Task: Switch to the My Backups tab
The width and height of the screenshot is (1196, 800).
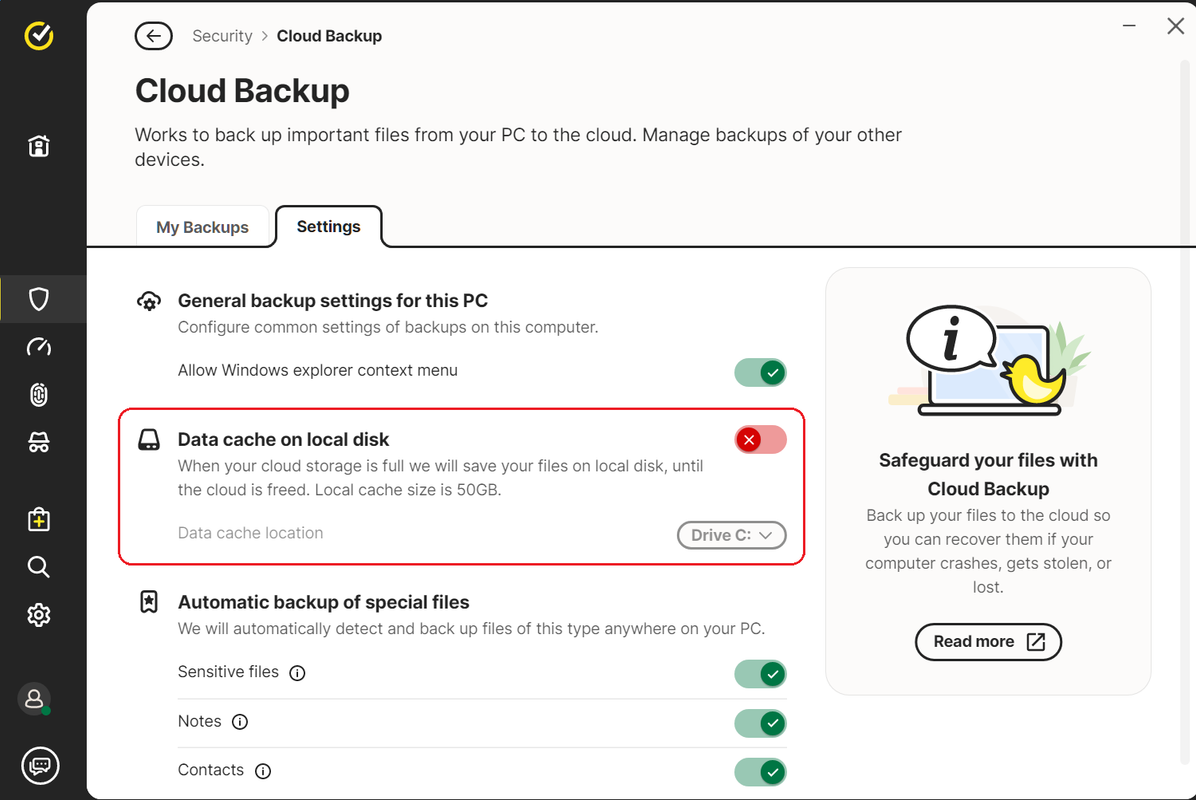Action: coord(202,227)
